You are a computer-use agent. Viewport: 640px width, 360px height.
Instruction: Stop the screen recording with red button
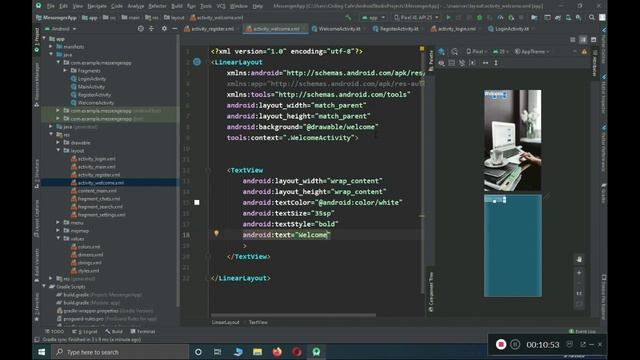pyautogui.click(x=501, y=344)
